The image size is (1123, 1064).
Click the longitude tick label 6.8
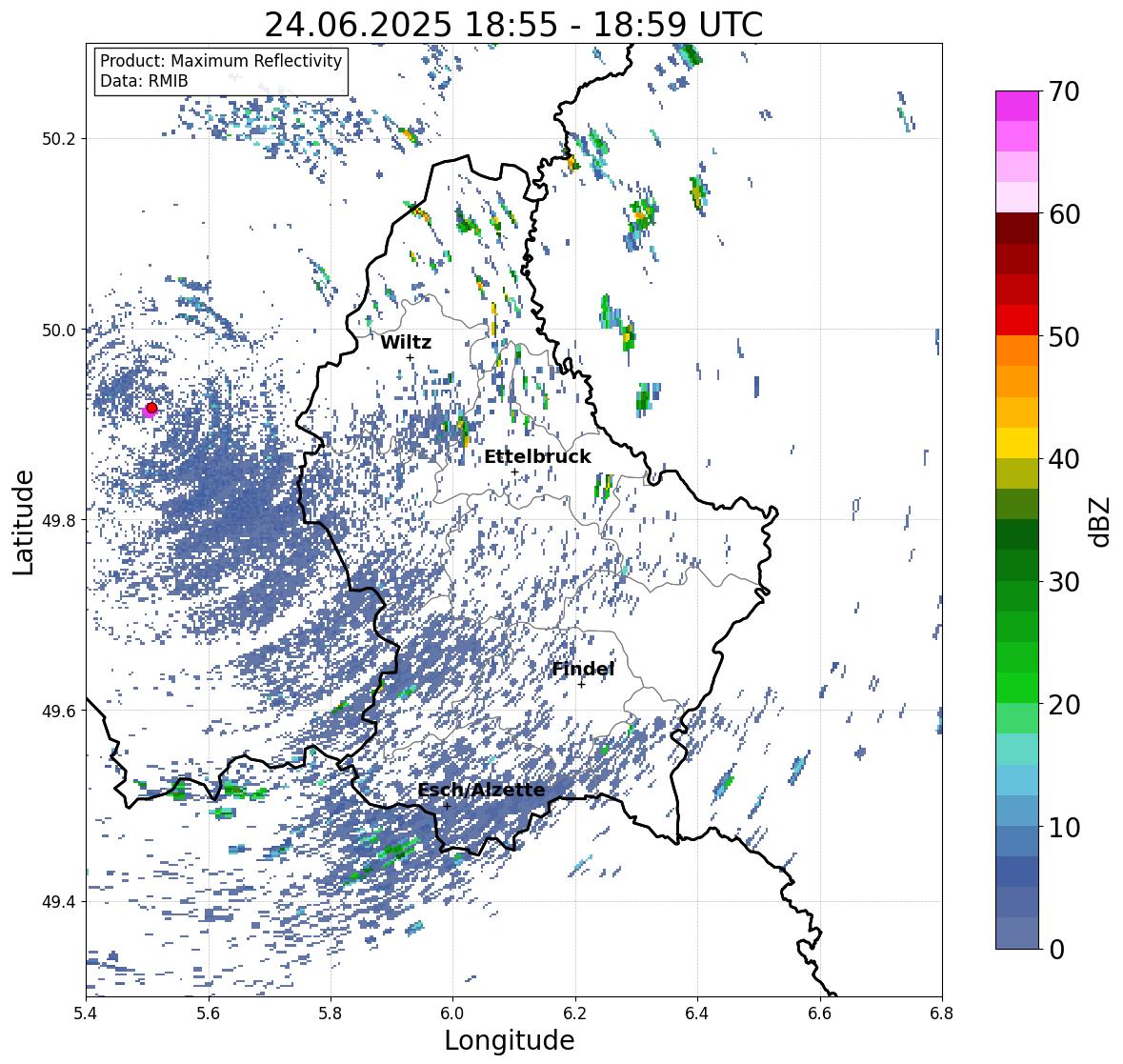pyautogui.click(x=942, y=1014)
